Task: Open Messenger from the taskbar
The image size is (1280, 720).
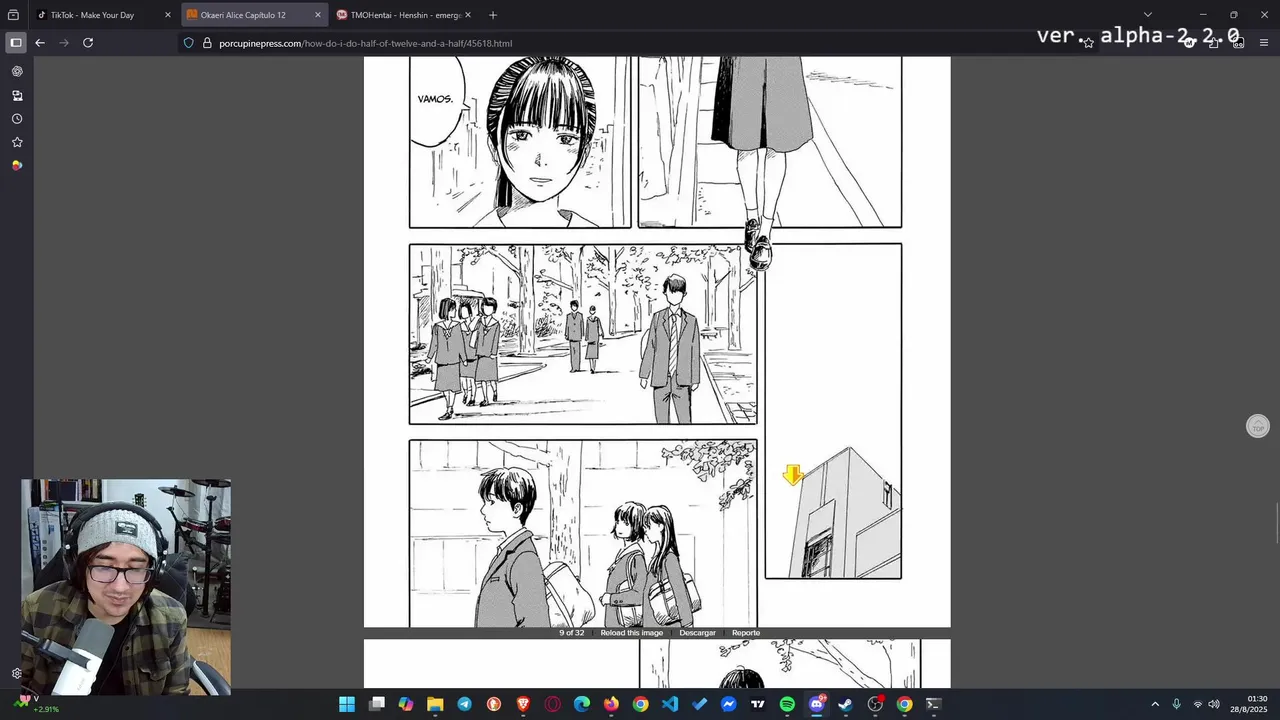Action: click(729, 704)
